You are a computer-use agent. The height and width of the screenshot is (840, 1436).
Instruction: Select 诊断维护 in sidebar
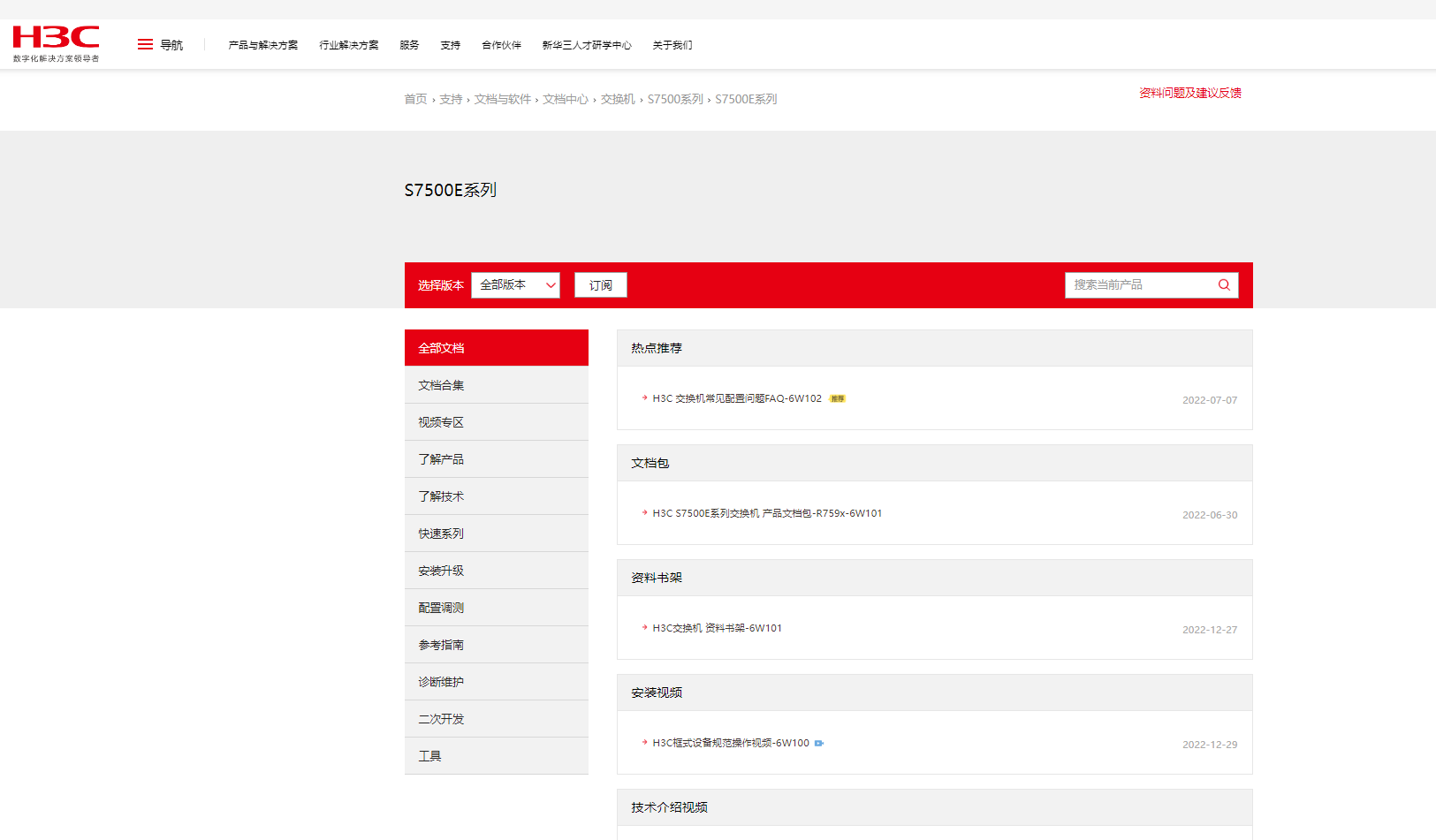pos(497,682)
